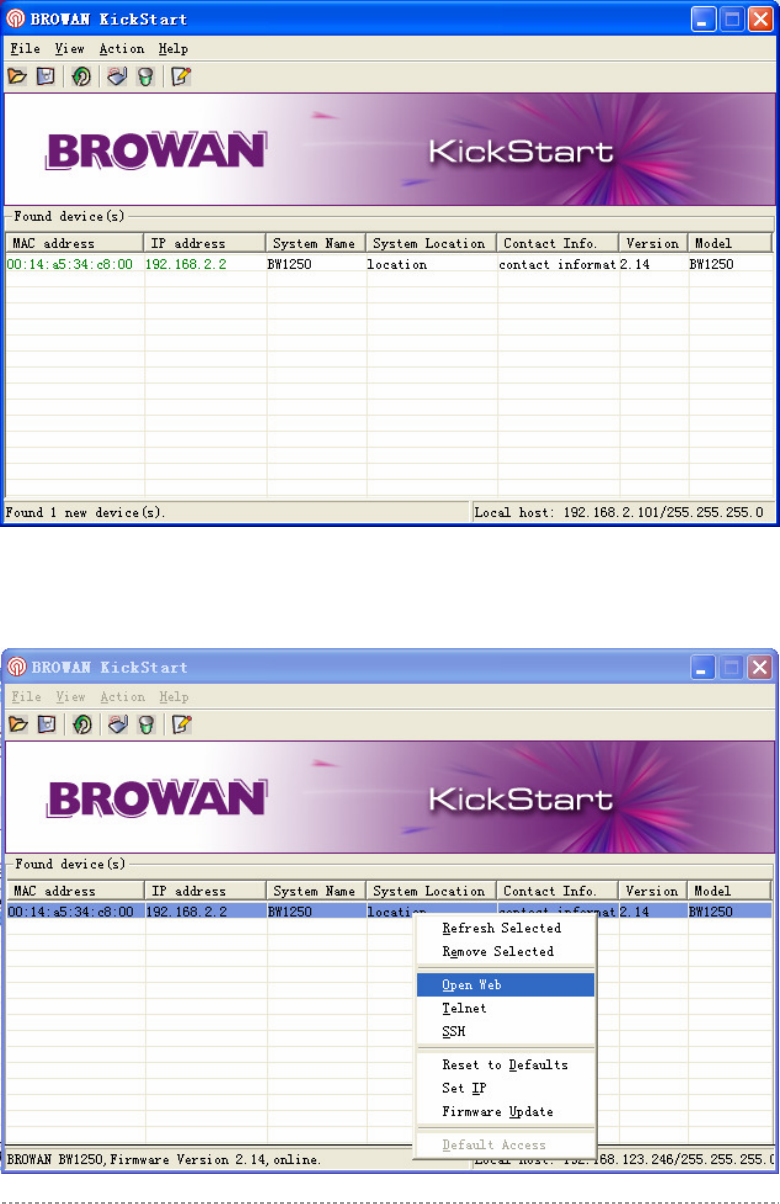Click System Name column header in lower window
780x1204 pixels.
(x=316, y=891)
